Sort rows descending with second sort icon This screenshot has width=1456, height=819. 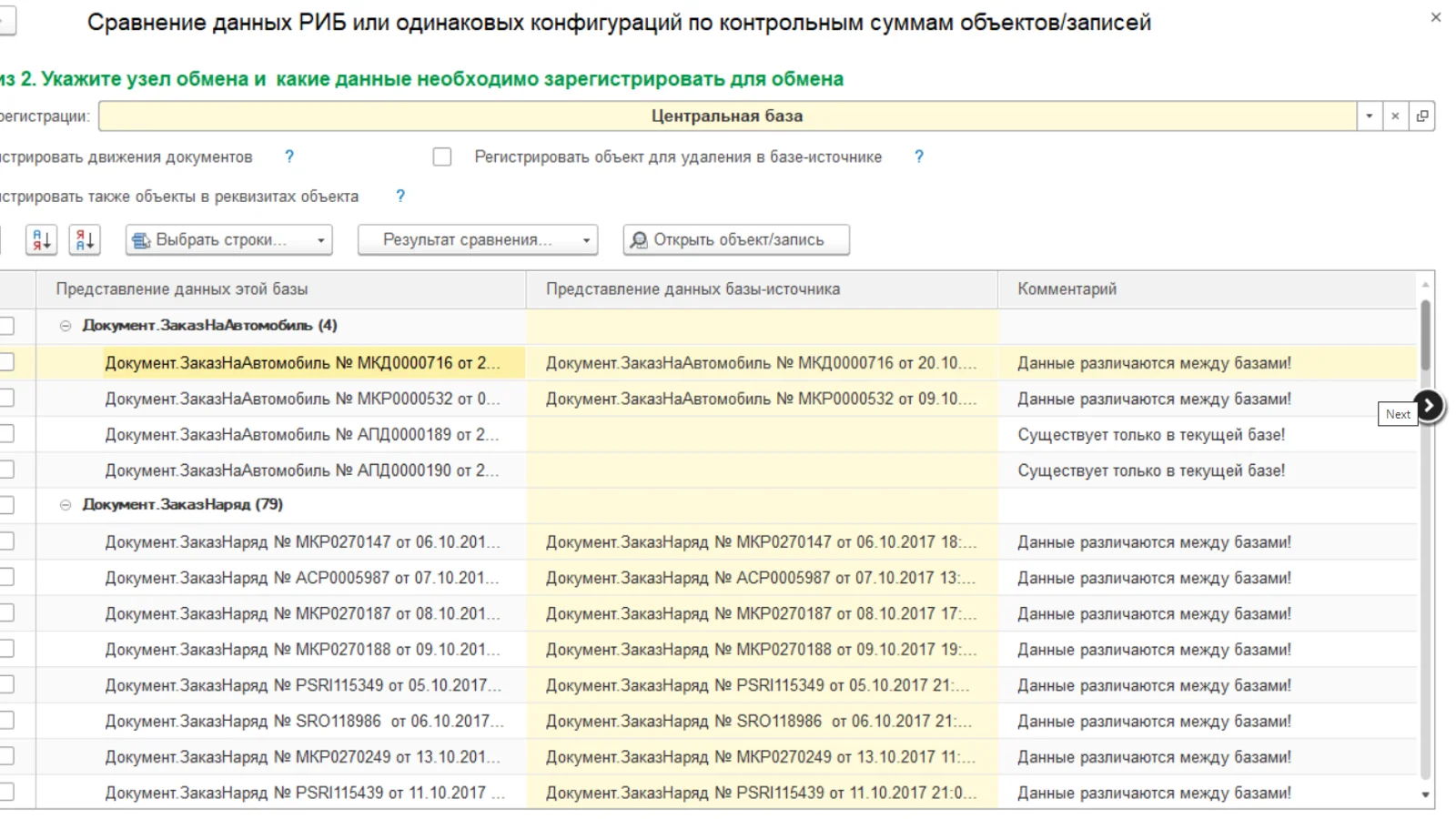tap(85, 240)
